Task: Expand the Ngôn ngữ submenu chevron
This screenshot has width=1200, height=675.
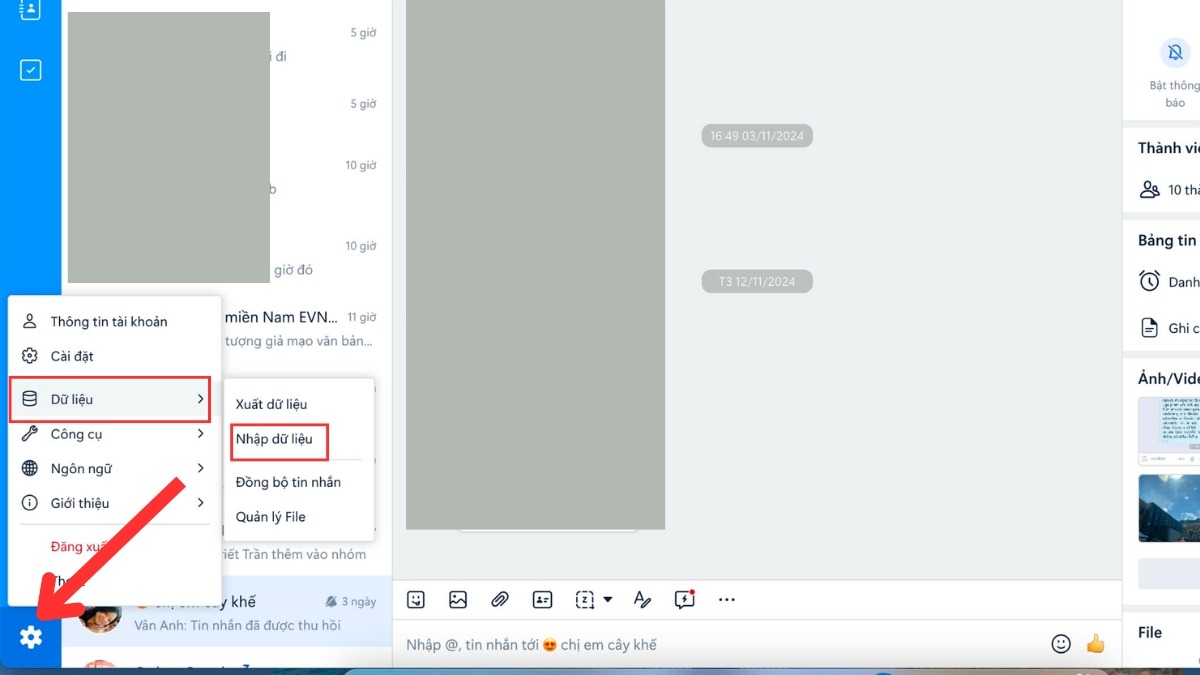Action: point(201,468)
